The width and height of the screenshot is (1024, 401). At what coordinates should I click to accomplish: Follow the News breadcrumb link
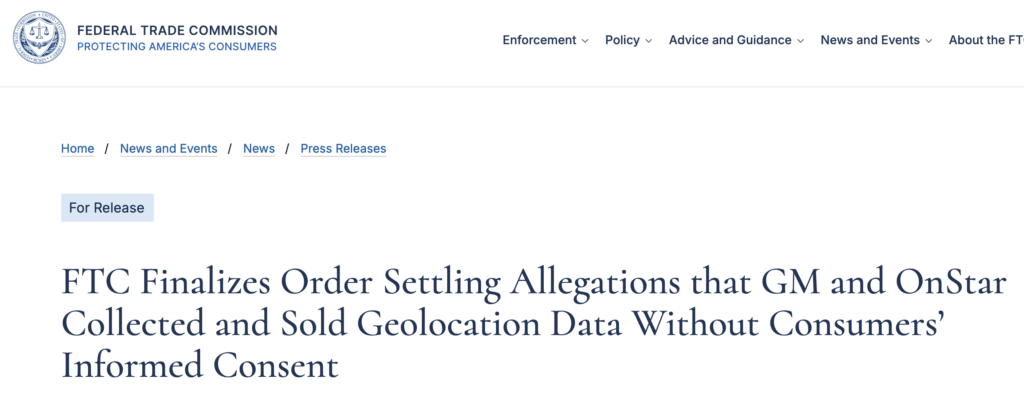point(259,149)
